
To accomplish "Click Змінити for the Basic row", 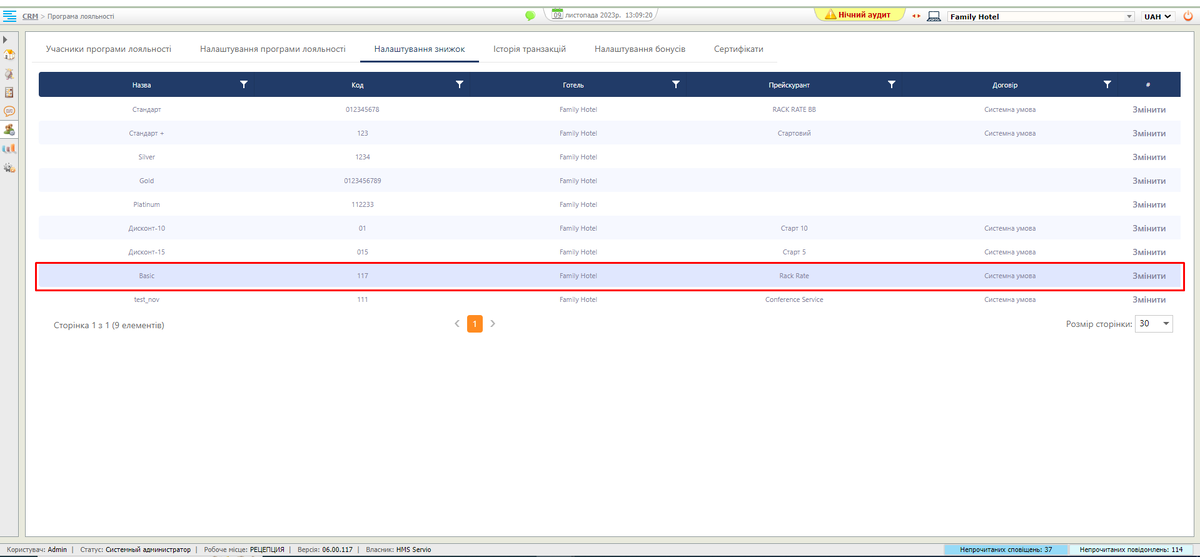I will click(1148, 276).
